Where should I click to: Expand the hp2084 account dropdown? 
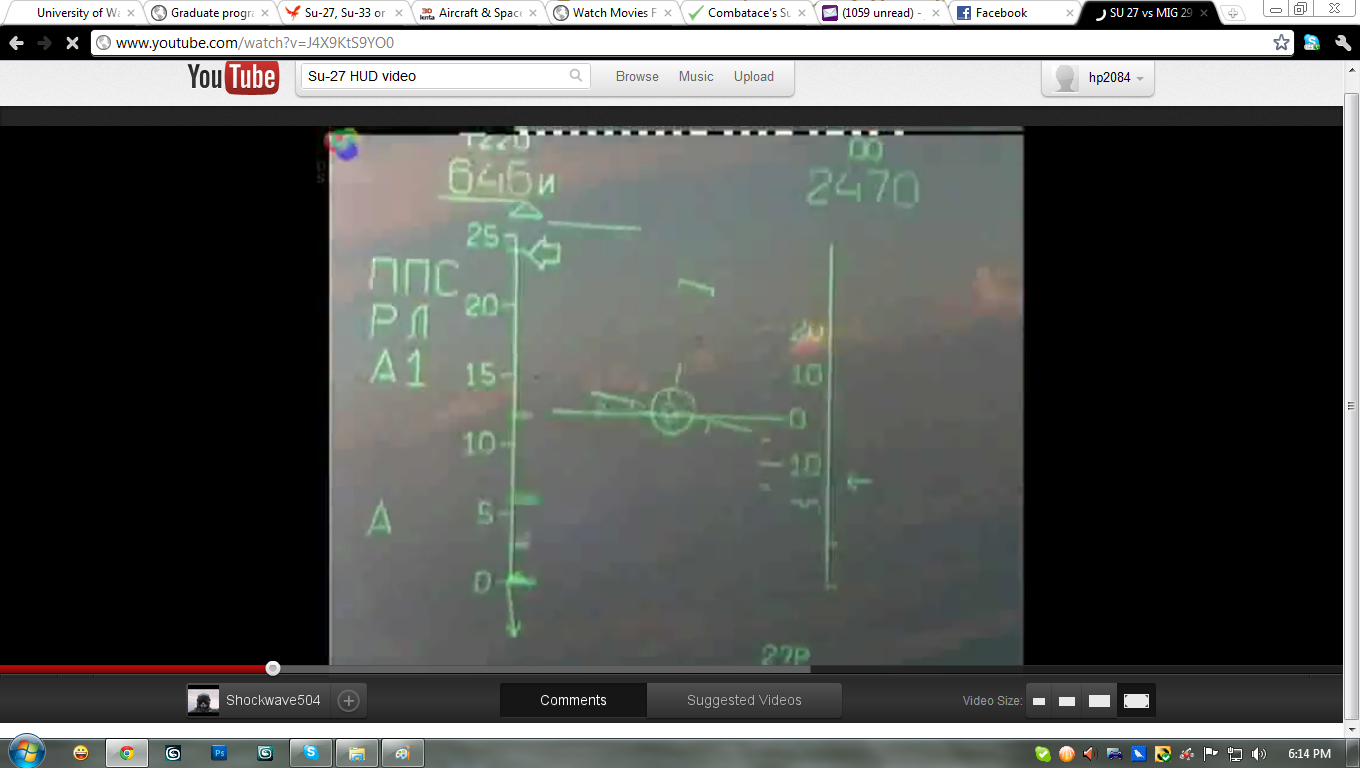[x=1140, y=78]
